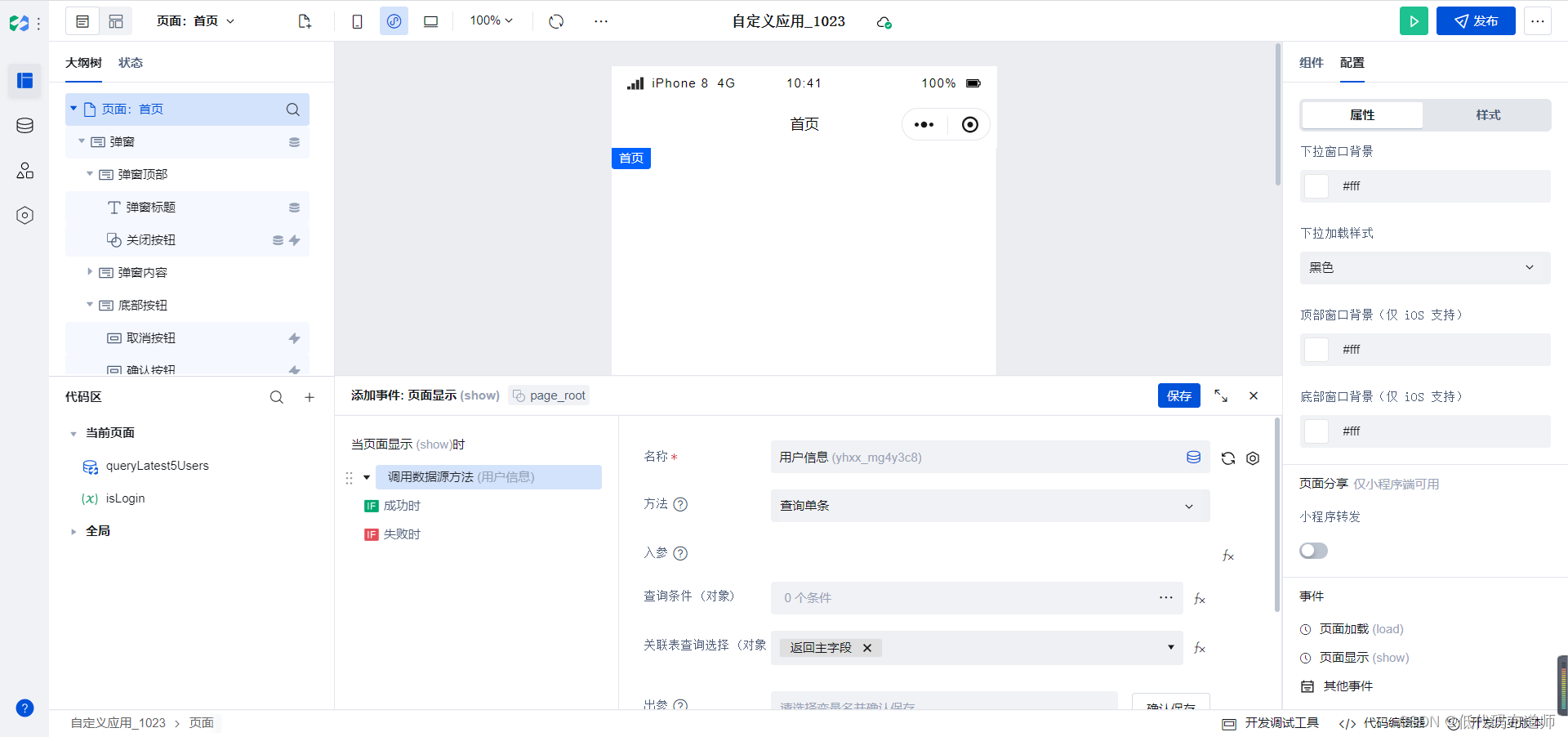Pick 底部窗口背景 color swatch
1568x737 pixels.
tap(1316, 431)
